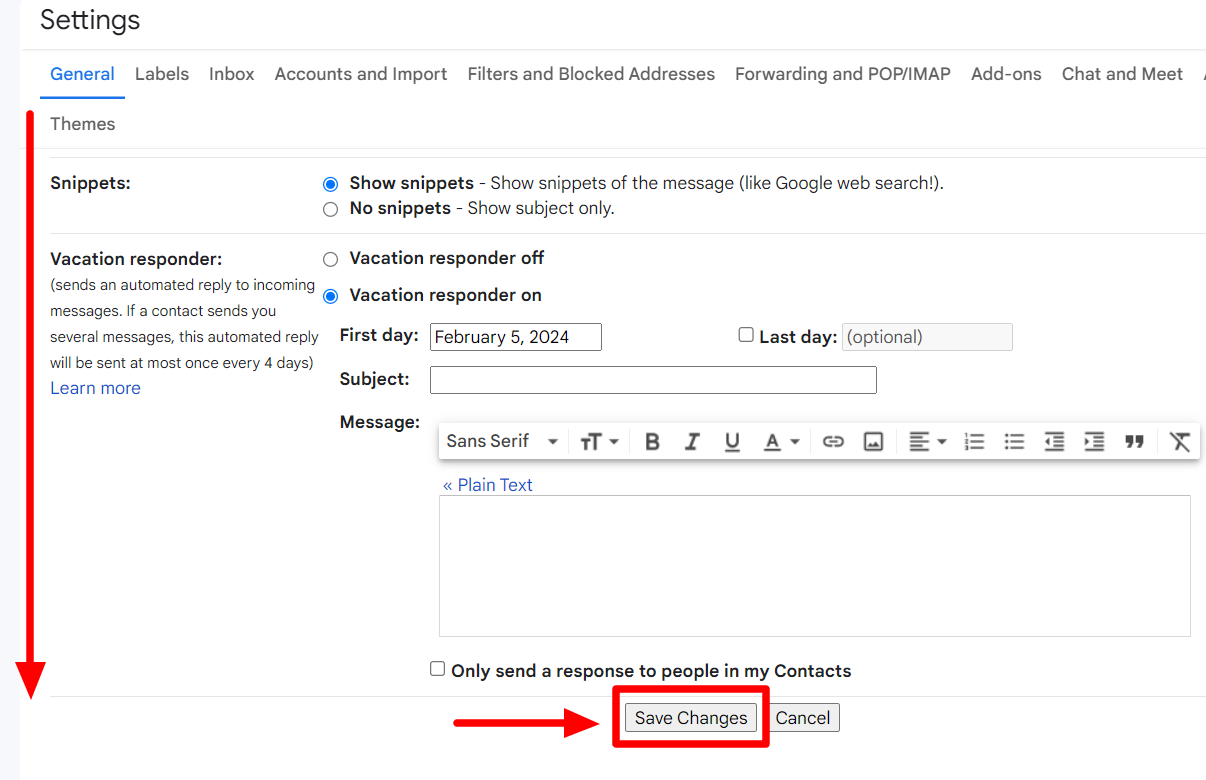Image resolution: width=1206 pixels, height=780 pixels.
Task: Open Forwarding and POP/IMAP tab
Action: coord(843,74)
